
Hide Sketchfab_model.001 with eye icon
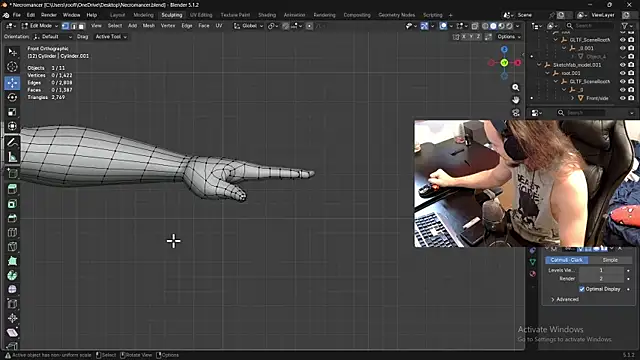622,65
